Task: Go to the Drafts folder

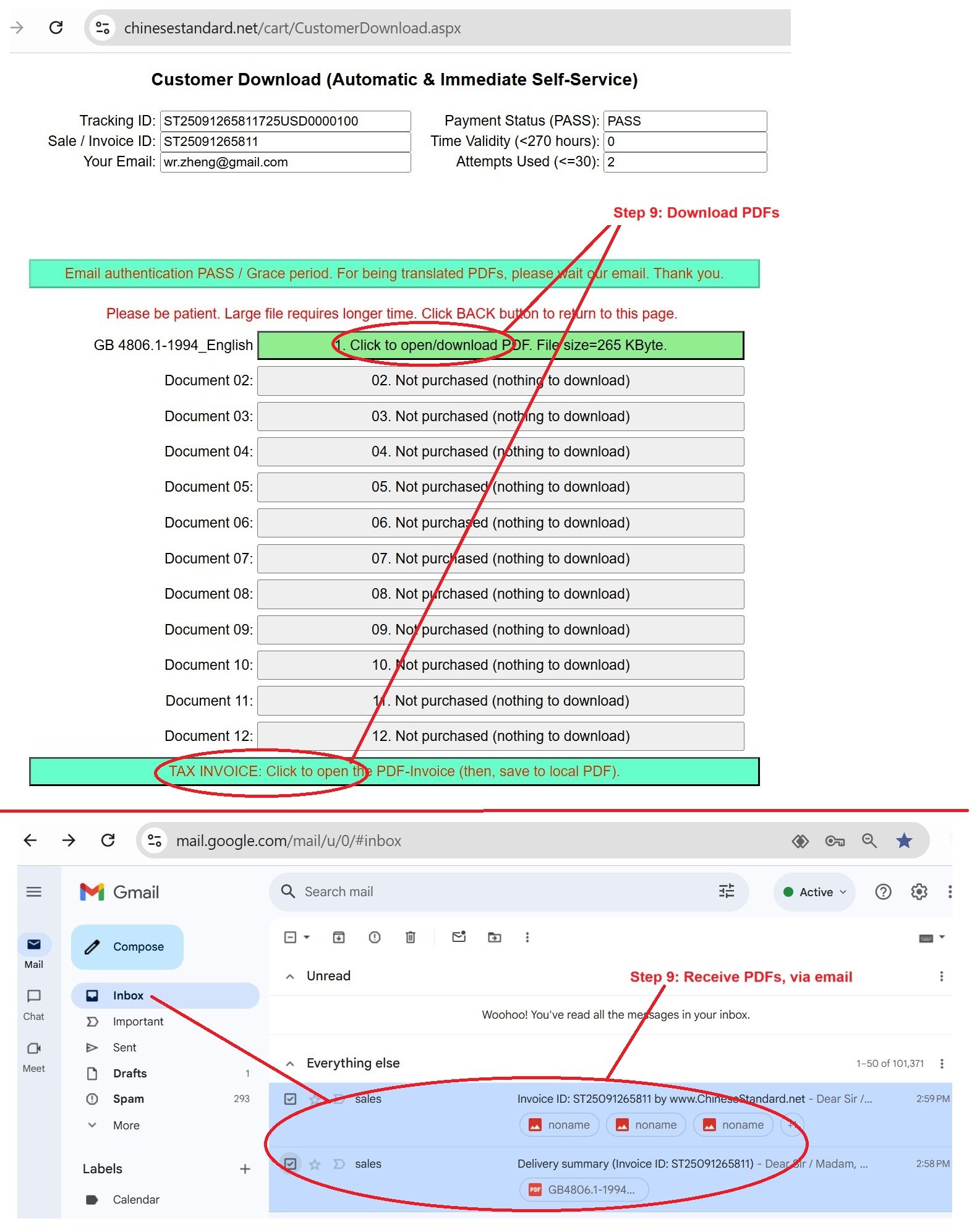Action: click(x=130, y=1073)
